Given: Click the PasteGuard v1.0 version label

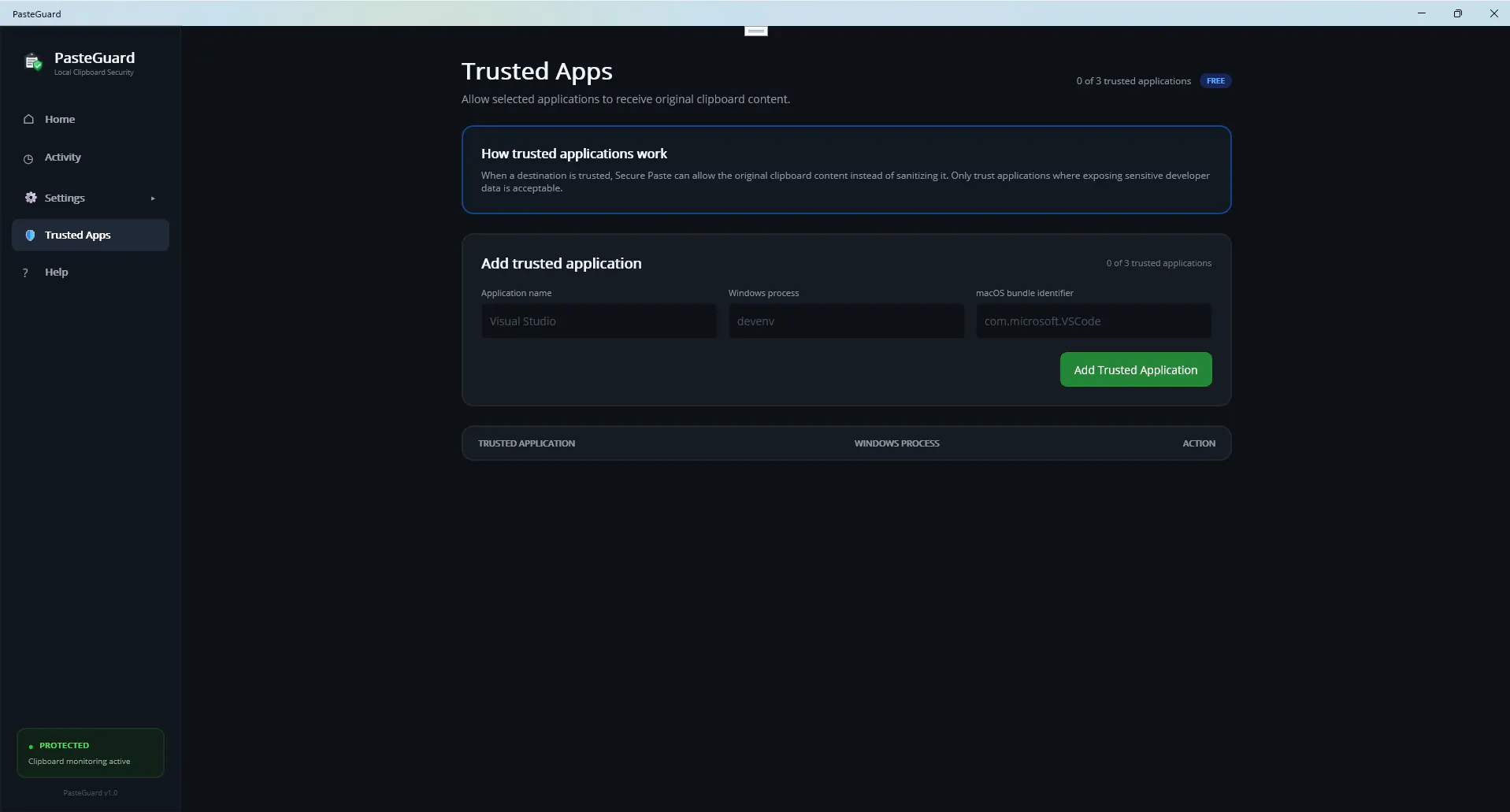Looking at the screenshot, I should point(90,793).
